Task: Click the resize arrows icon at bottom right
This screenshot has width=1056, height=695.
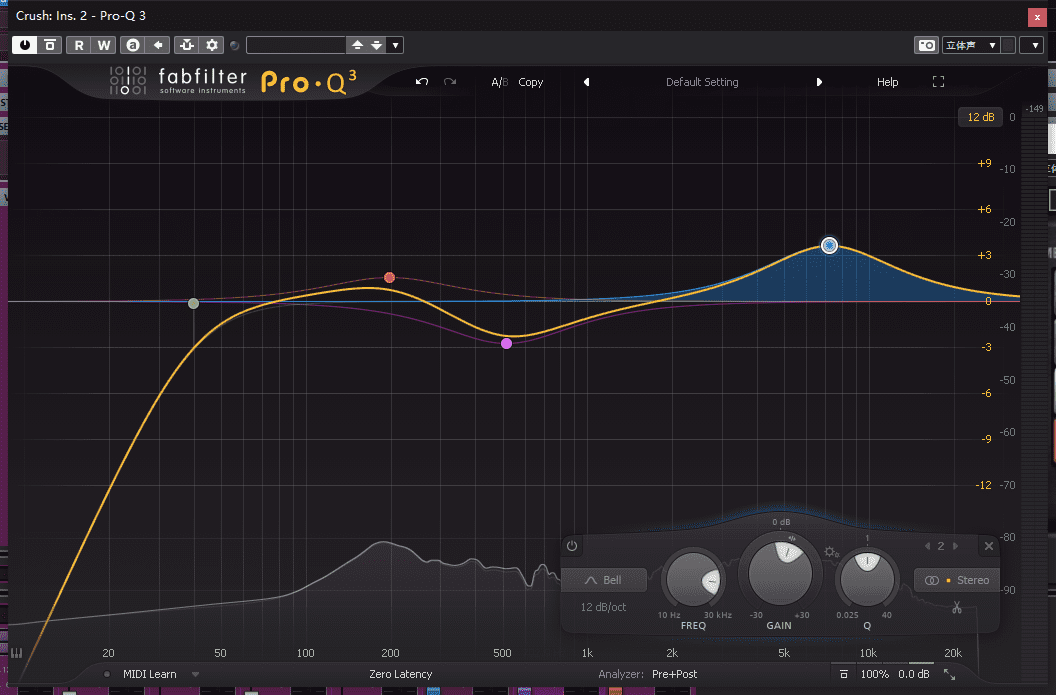Action: coord(950,674)
